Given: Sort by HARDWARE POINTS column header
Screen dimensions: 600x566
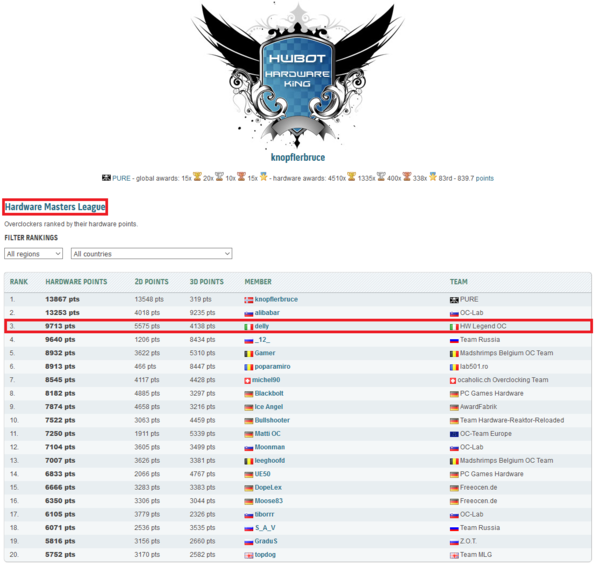Looking at the screenshot, I should pos(76,282).
